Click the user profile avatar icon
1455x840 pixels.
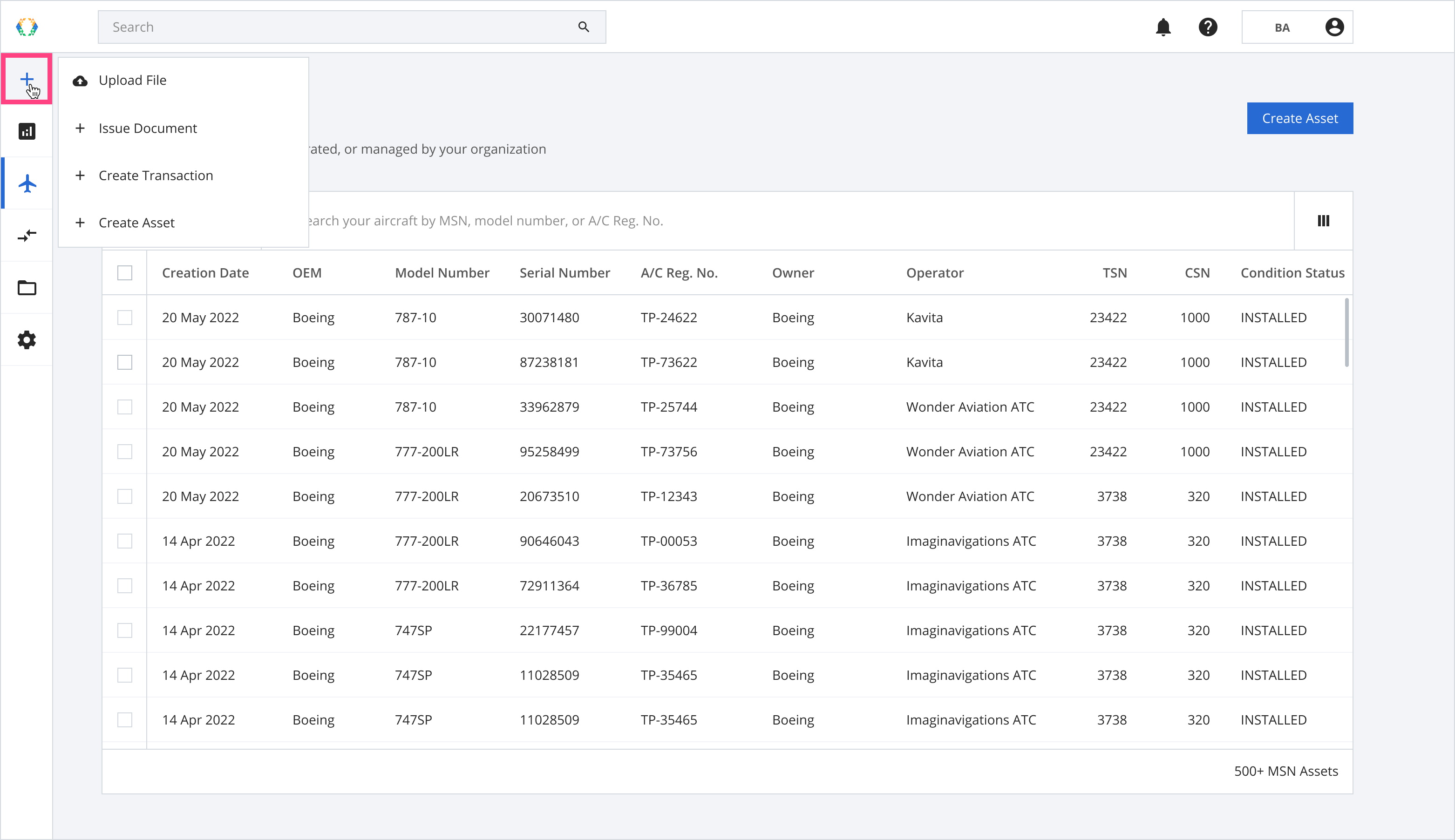tap(1334, 27)
